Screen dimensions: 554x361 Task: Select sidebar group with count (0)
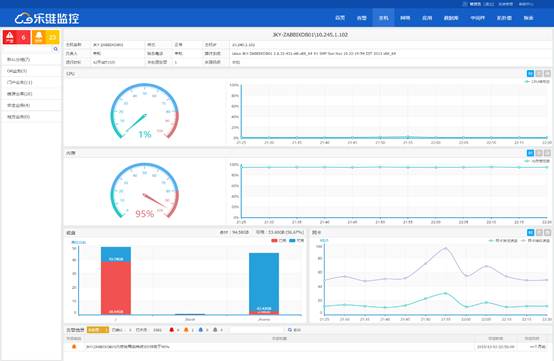tap(31, 117)
